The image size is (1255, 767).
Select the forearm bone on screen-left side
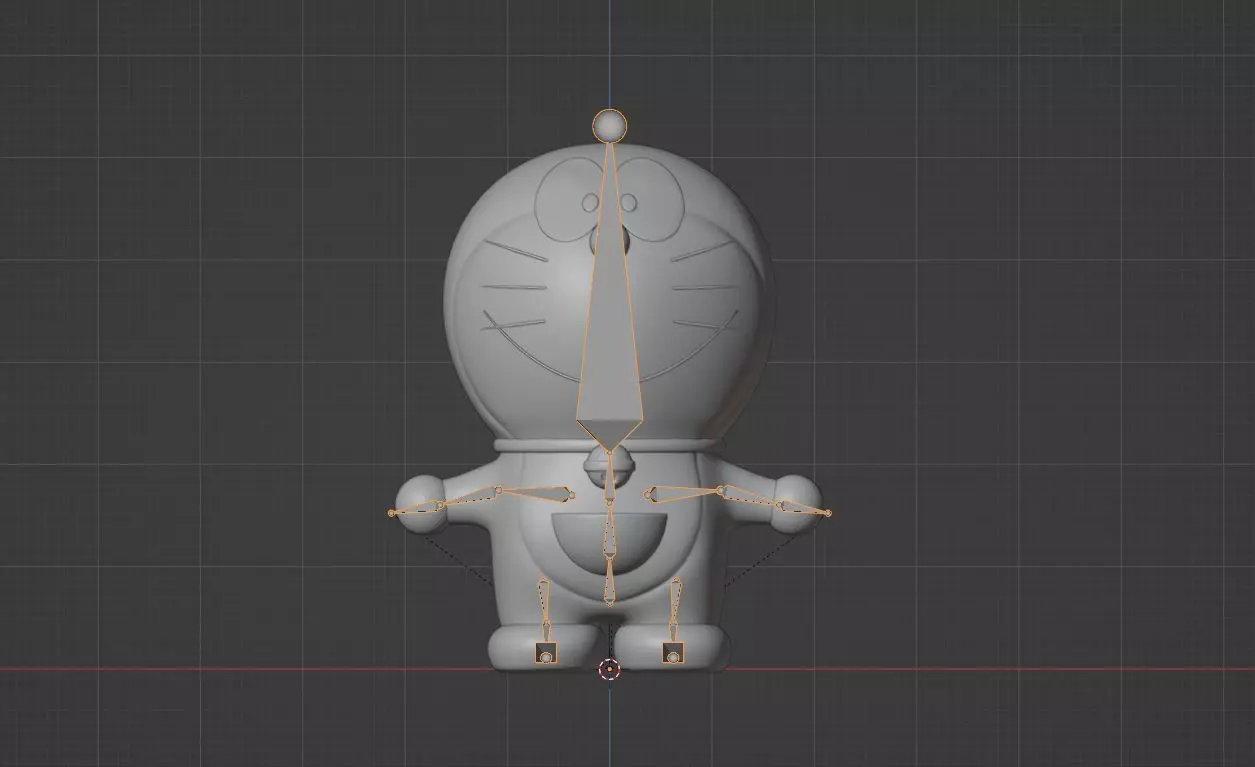468,498
